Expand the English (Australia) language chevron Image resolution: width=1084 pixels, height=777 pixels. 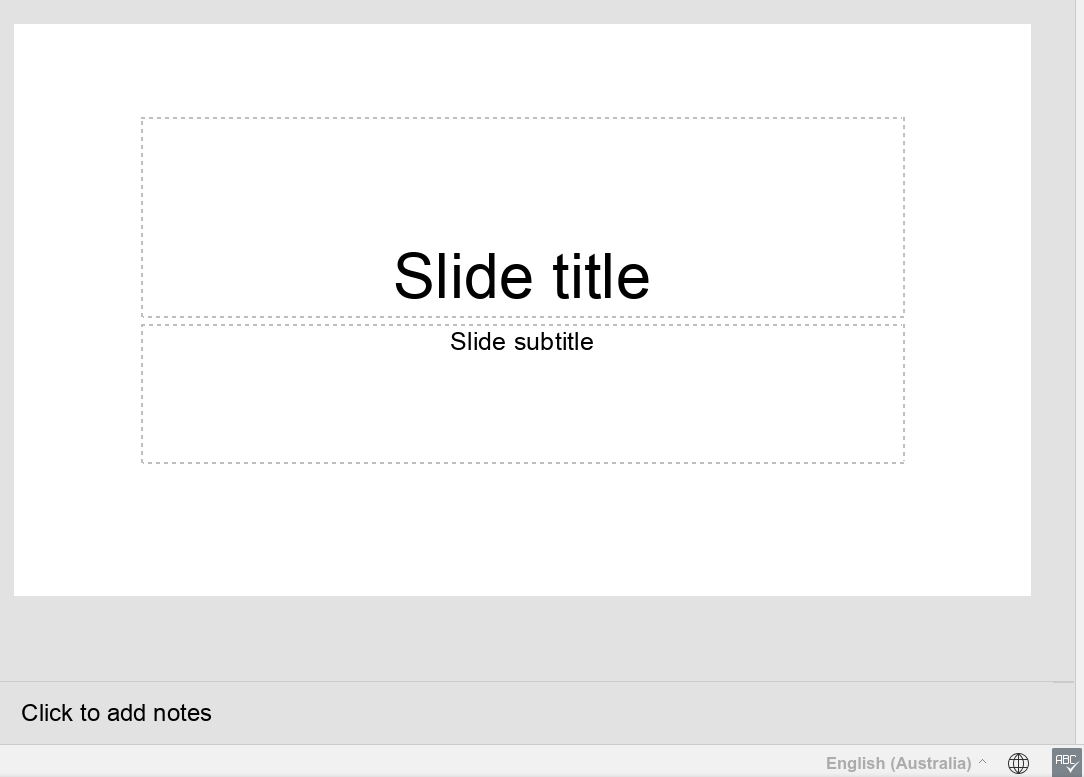pos(983,763)
